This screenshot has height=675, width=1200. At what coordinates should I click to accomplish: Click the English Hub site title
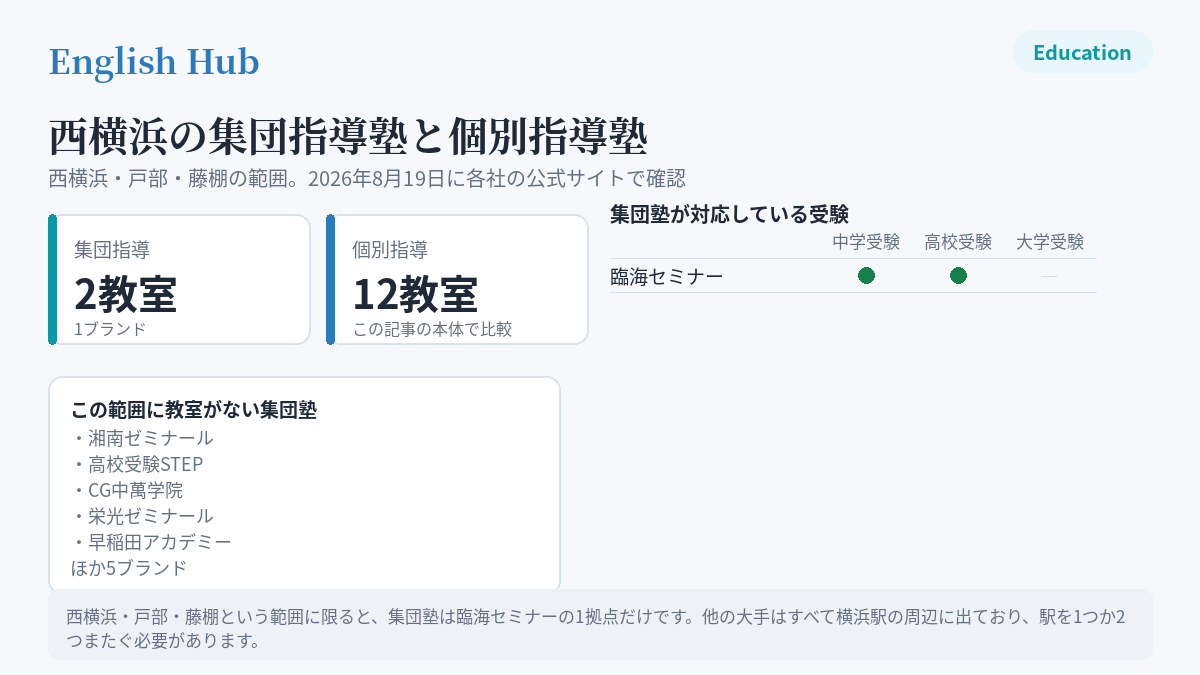point(154,62)
